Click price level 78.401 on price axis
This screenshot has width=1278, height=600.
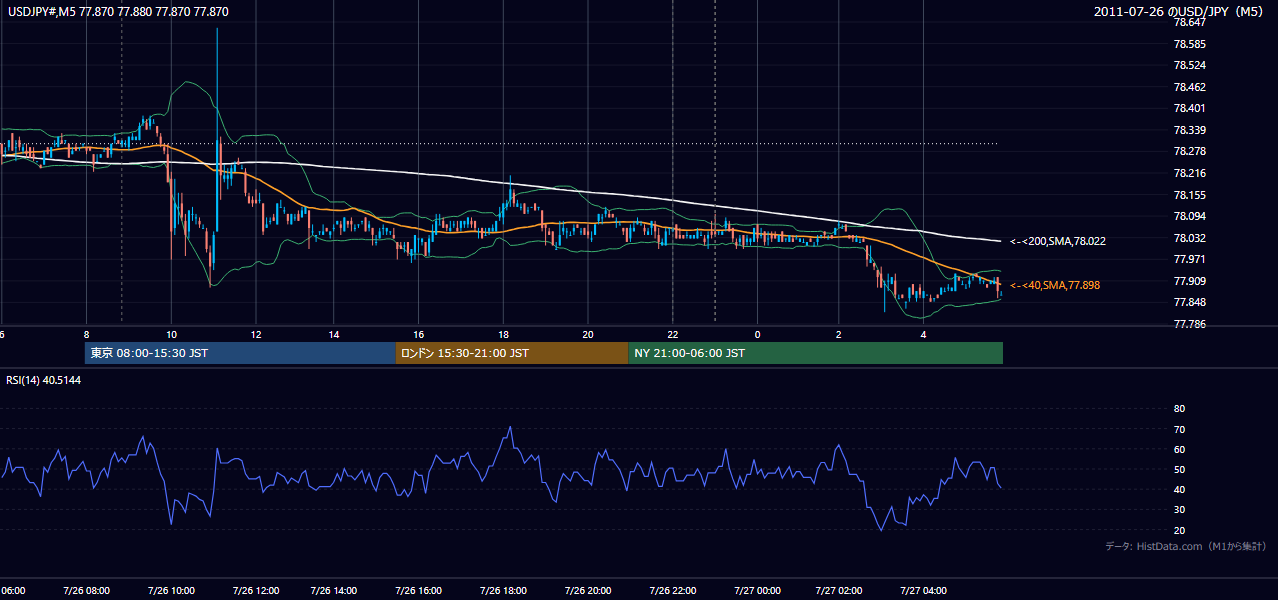point(1189,108)
